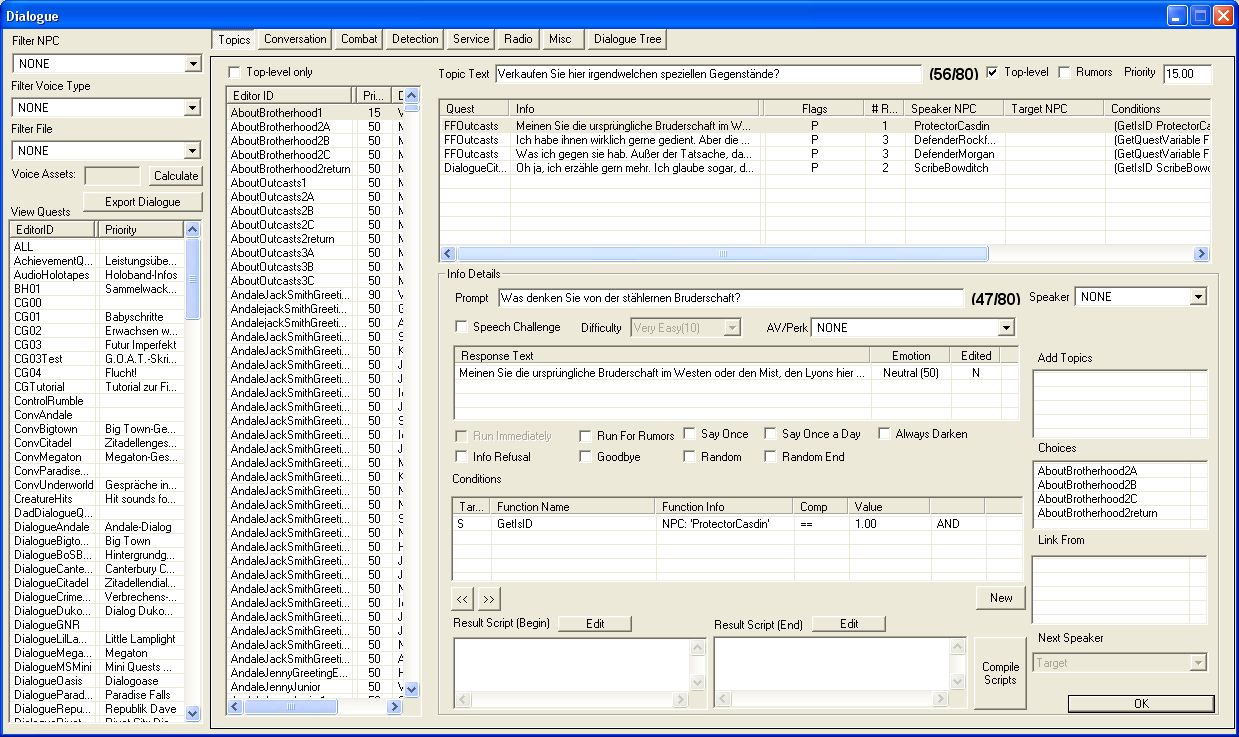Select the response text row Neutral (50)
Viewport: 1239px width, 737px height.
click(x=737, y=372)
